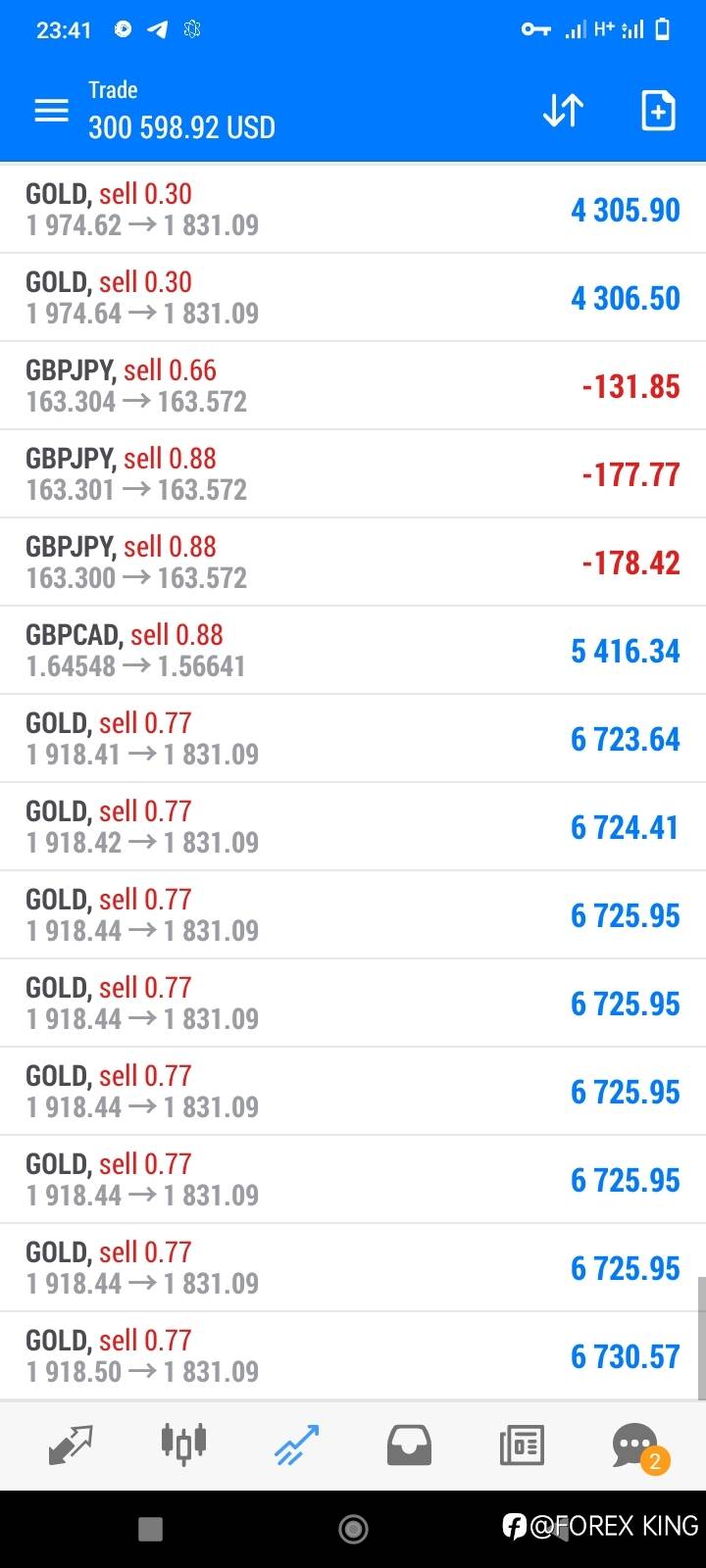This screenshot has height=1568, width=706.
Task: Open the News tab icon
Action: point(522,1445)
